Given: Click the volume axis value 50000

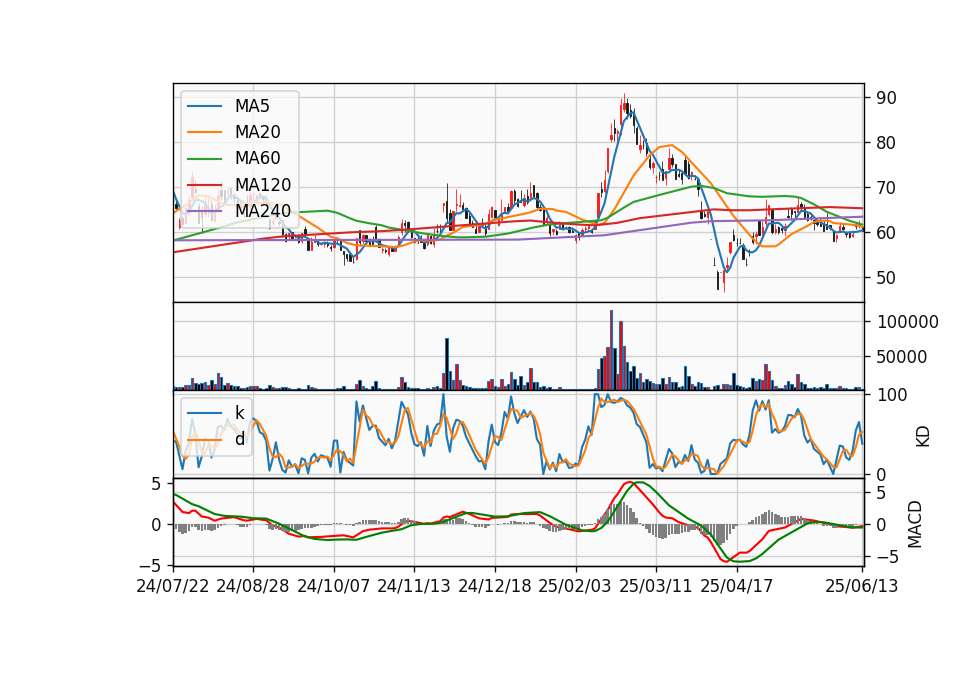Looking at the screenshot, I should pyautogui.click(x=902, y=357).
